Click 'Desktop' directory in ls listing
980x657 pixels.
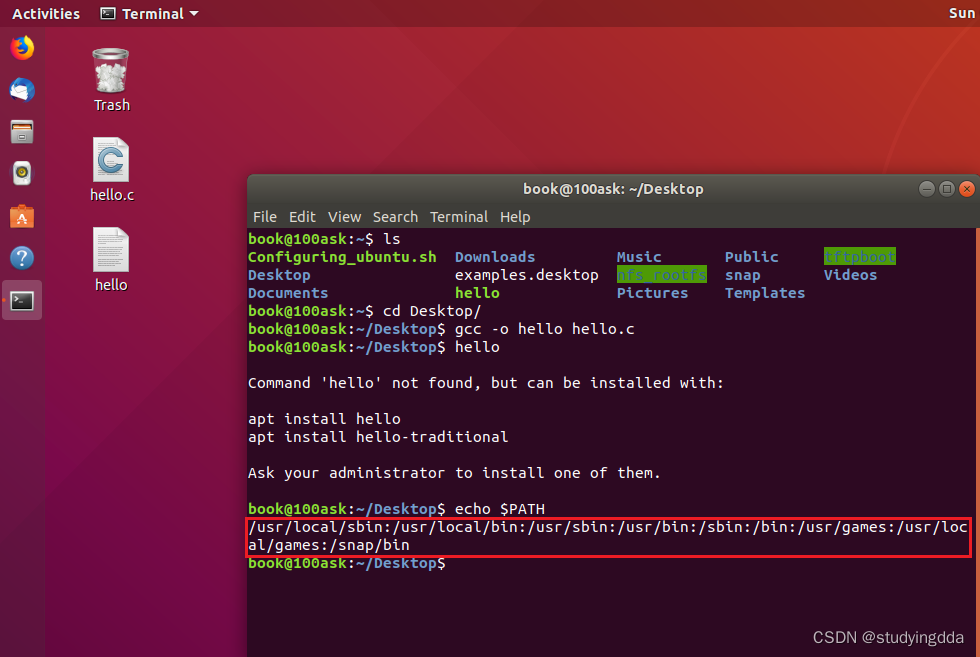click(279, 275)
